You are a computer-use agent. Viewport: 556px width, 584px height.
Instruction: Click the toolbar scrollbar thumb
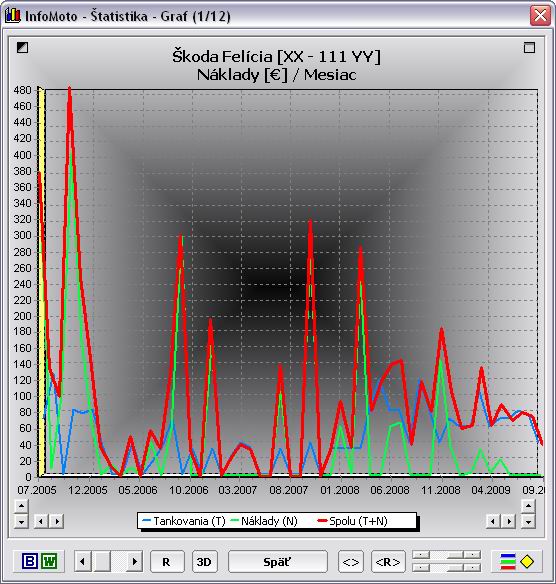pyautogui.click(x=101, y=561)
